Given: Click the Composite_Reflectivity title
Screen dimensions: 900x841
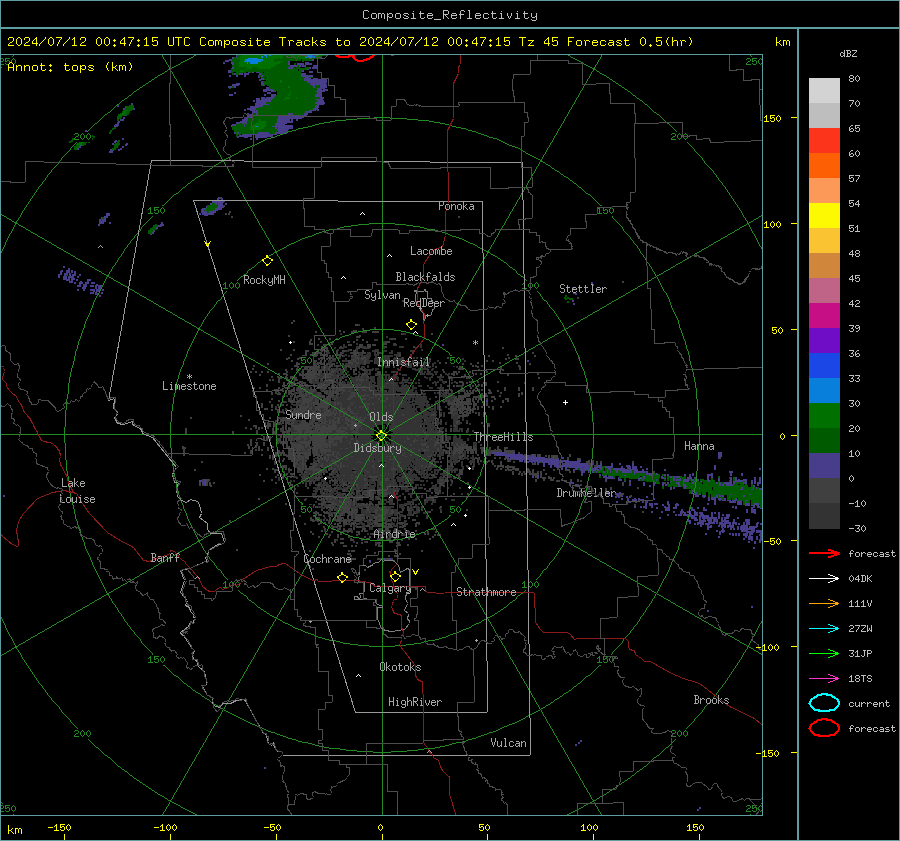Looking at the screenshot, I should [x=450, y=15].
